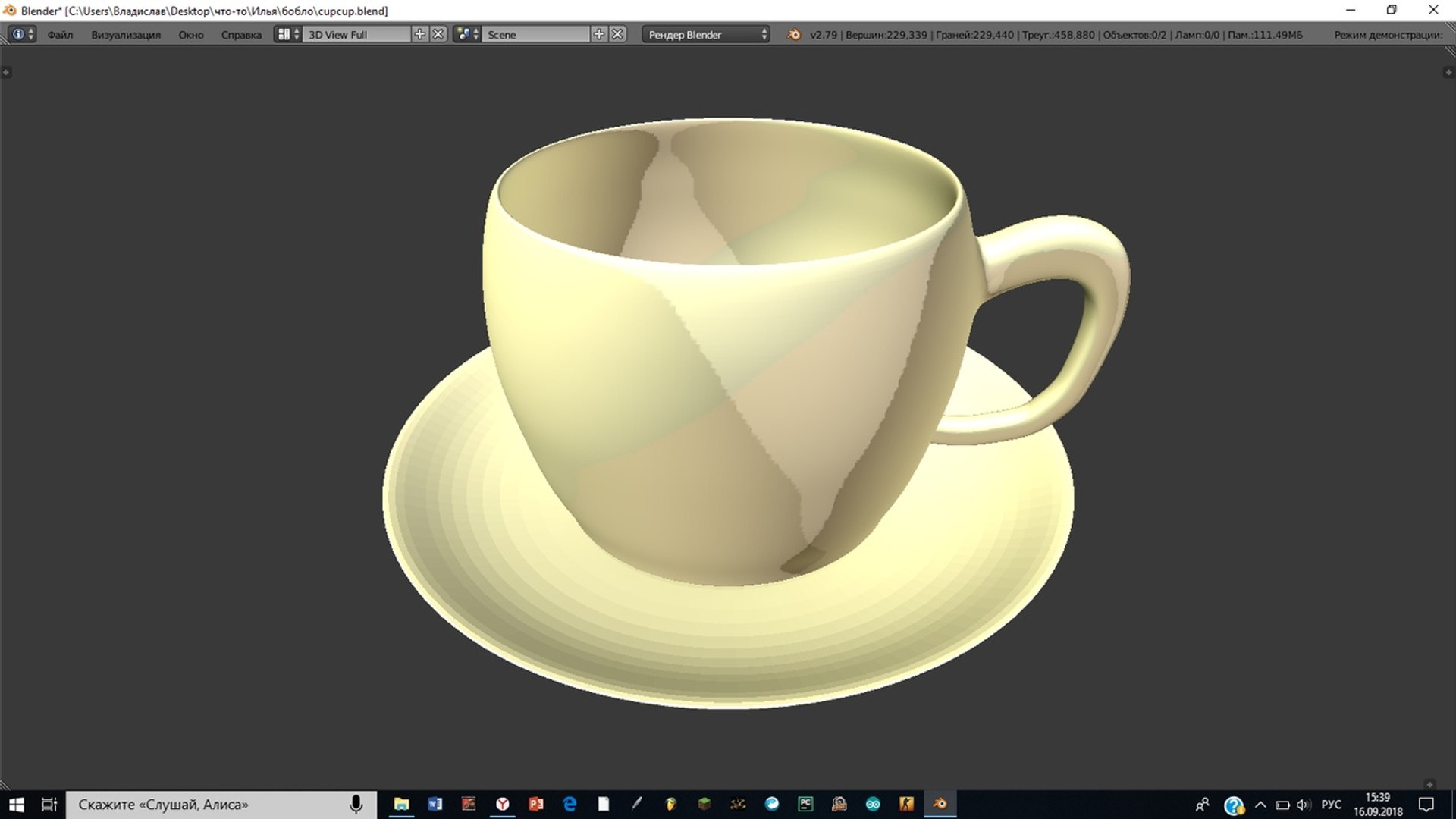Delete the current Scene with X icon
The height and width of the screenshot is (819, 1456).
tap(618, 34)
